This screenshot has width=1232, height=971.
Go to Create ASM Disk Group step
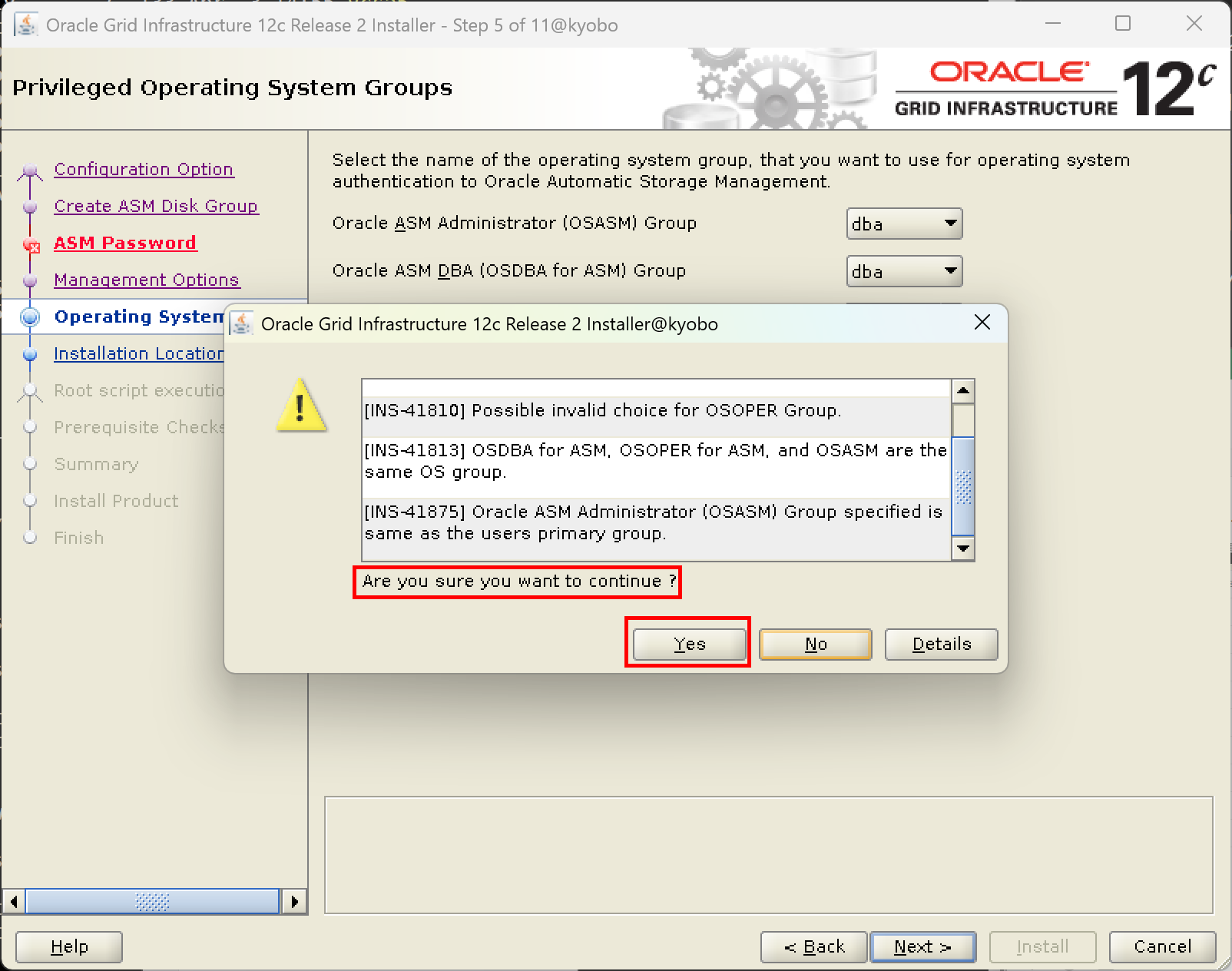click(x=156, y=206)
